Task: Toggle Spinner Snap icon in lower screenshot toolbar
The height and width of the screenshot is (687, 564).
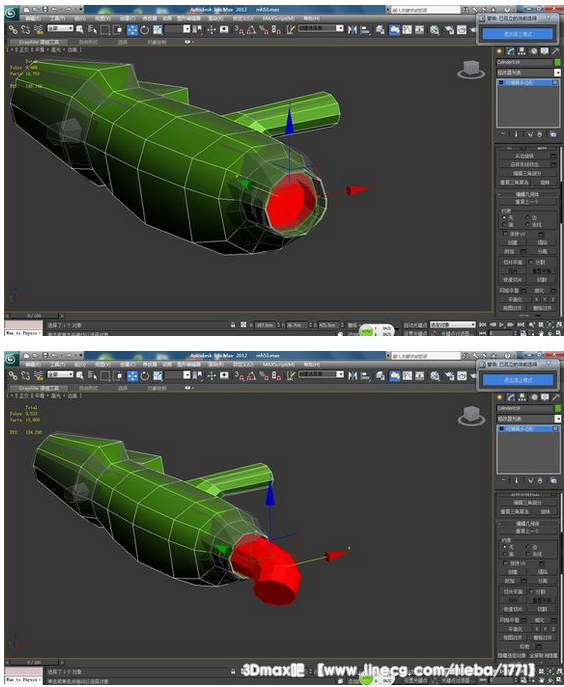Action: click(276, 375)
